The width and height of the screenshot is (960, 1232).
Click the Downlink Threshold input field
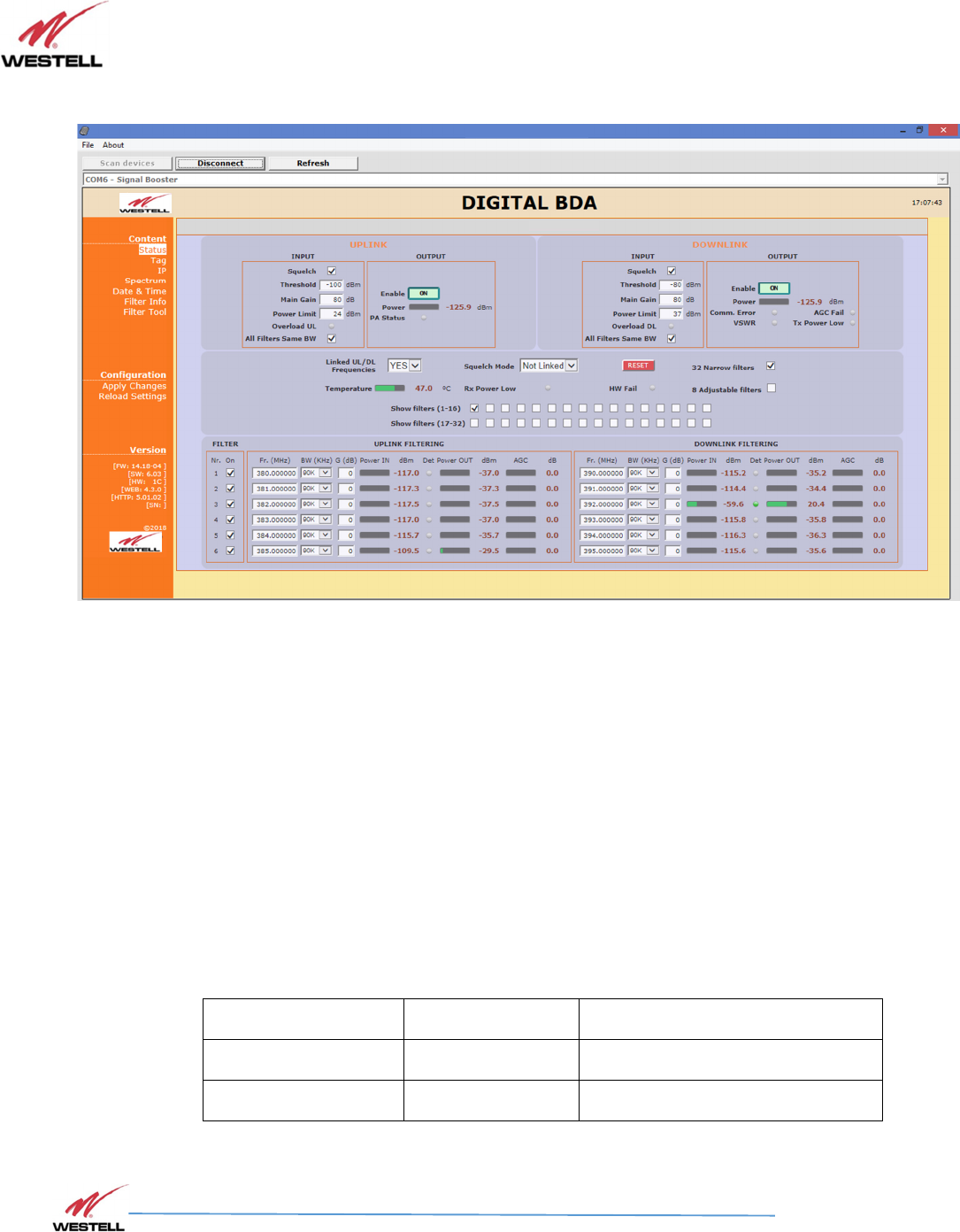tap(672, 285)
